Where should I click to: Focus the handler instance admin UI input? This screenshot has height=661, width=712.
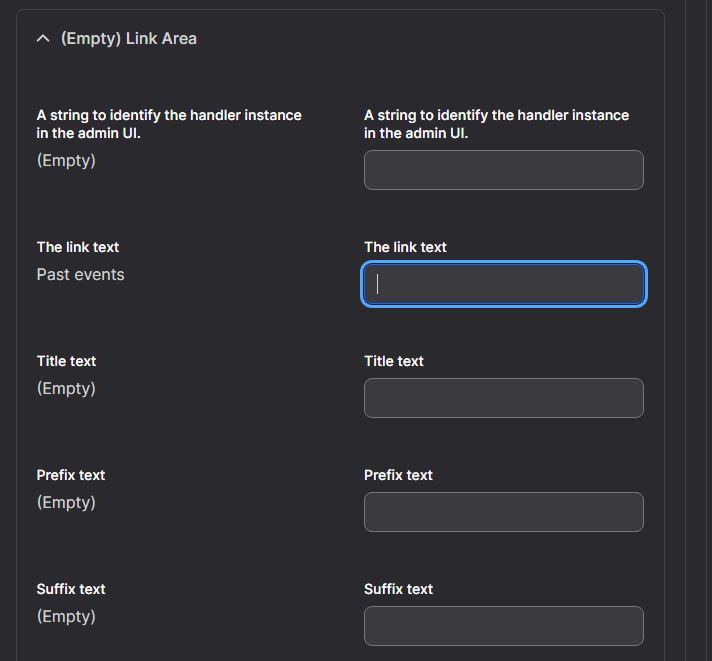[504, 170]
